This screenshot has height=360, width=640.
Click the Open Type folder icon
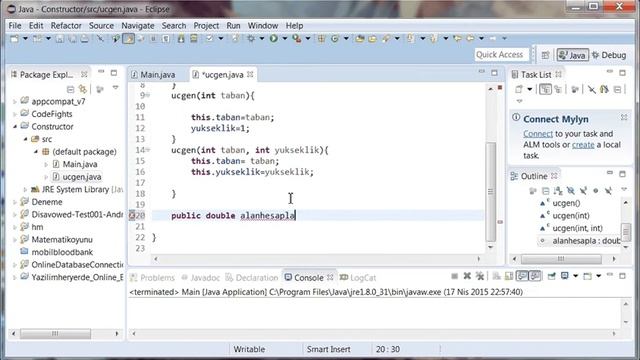click(360, 38)
